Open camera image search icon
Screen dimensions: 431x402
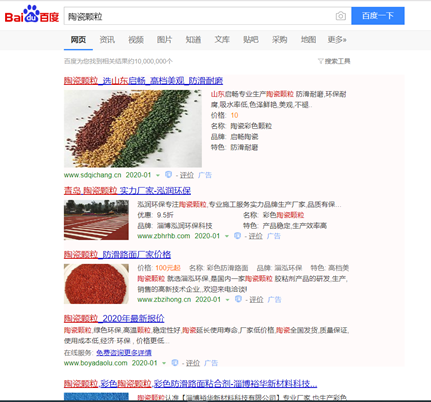click(340, 16)
